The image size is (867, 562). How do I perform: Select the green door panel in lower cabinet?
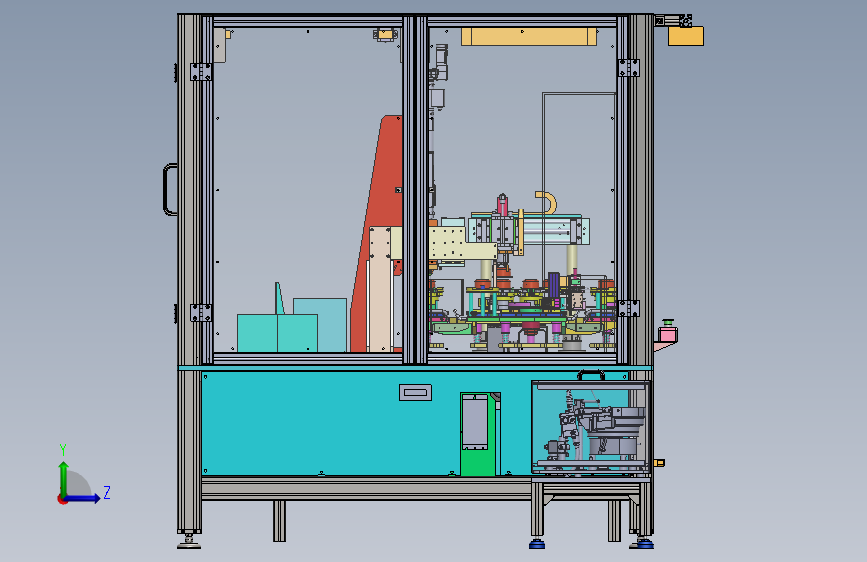tap(480, 434)
